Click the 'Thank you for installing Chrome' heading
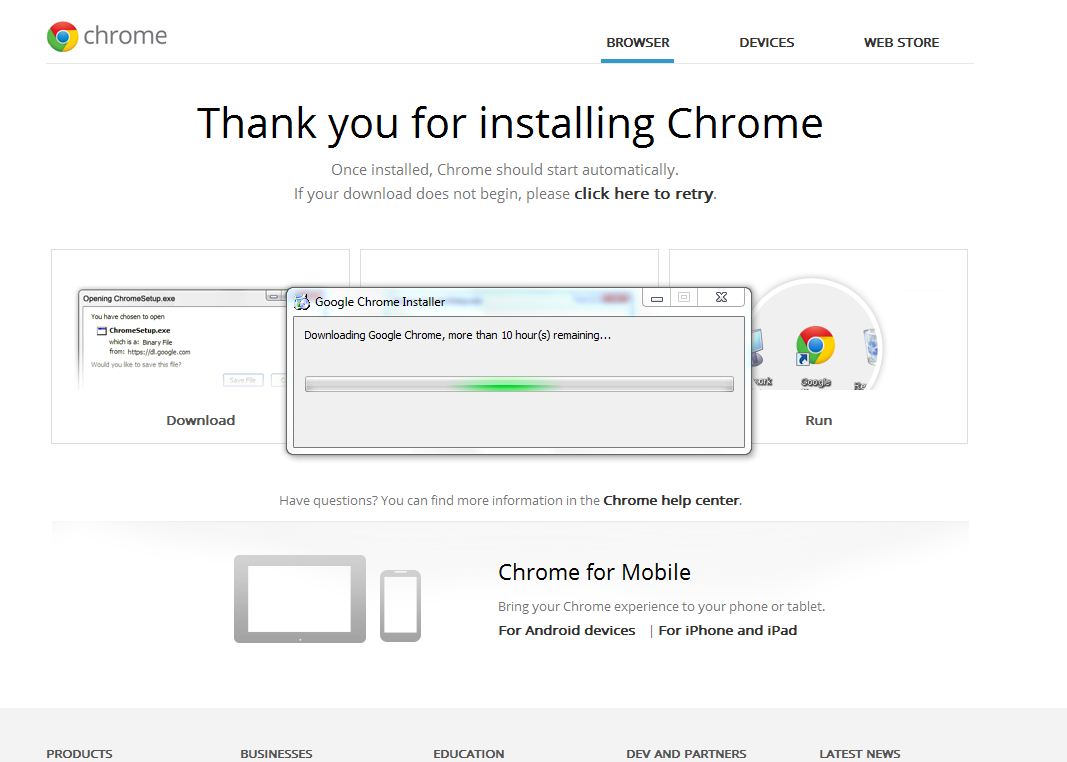 tap(510, 125)
